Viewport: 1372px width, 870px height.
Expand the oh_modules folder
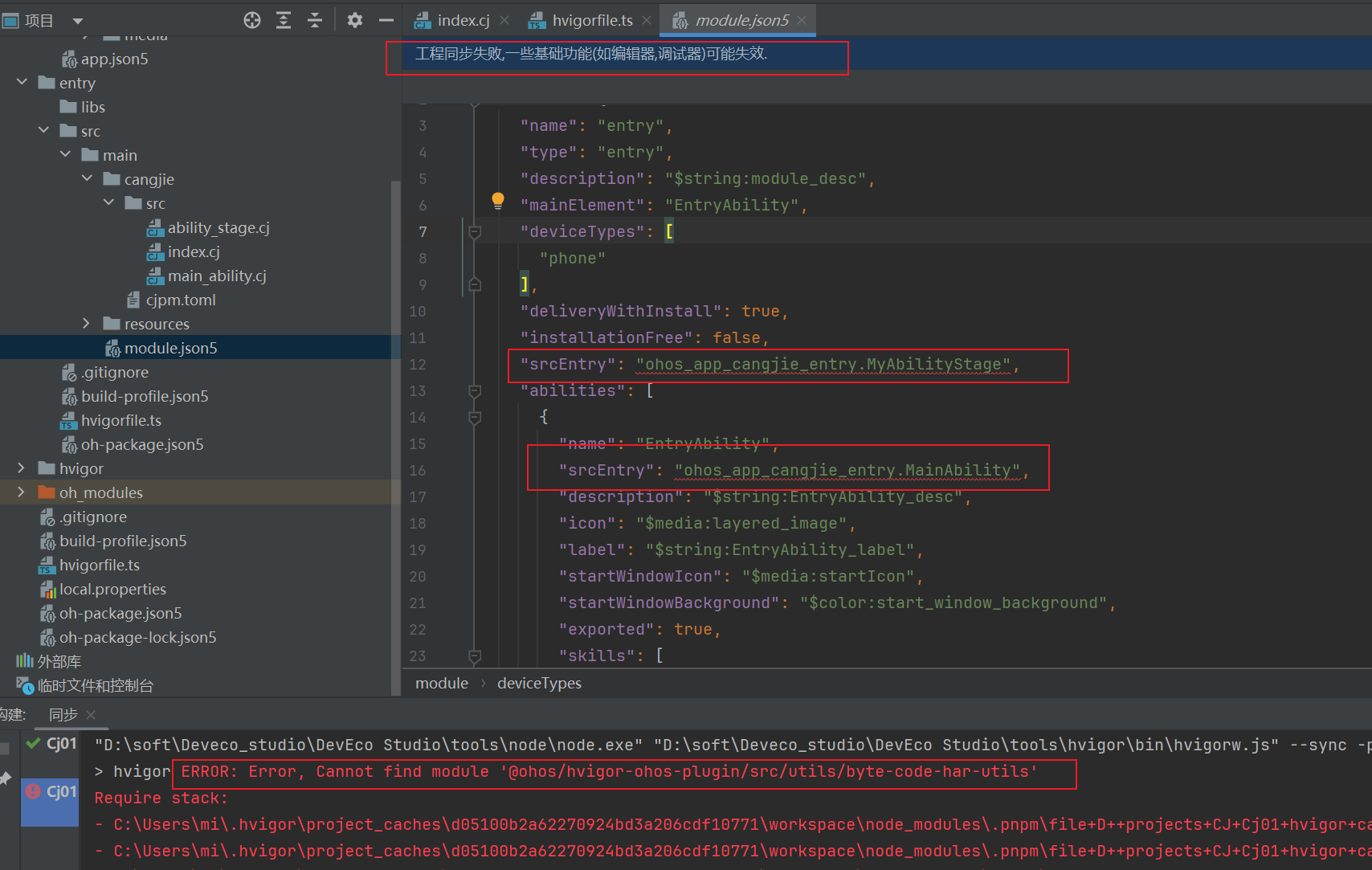coord(22,492)
